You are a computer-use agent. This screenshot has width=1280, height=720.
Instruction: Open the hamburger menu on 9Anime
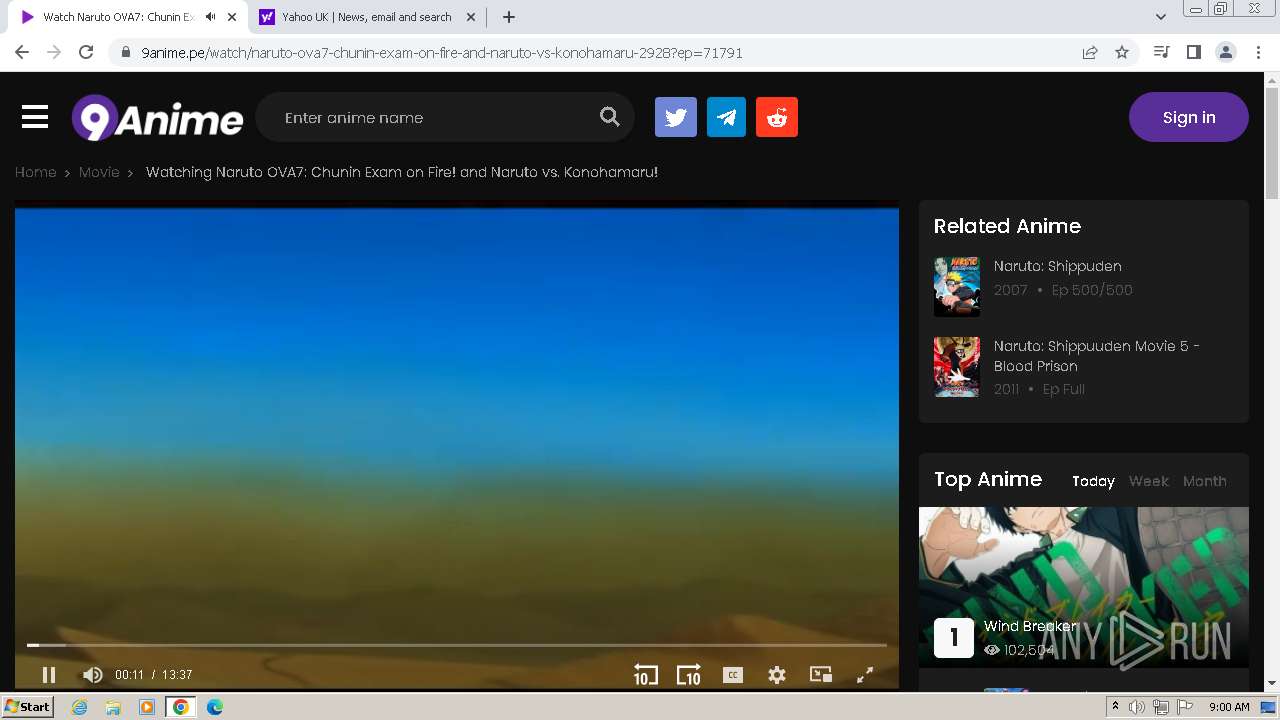pyautogui.click(x=35, y=117)
